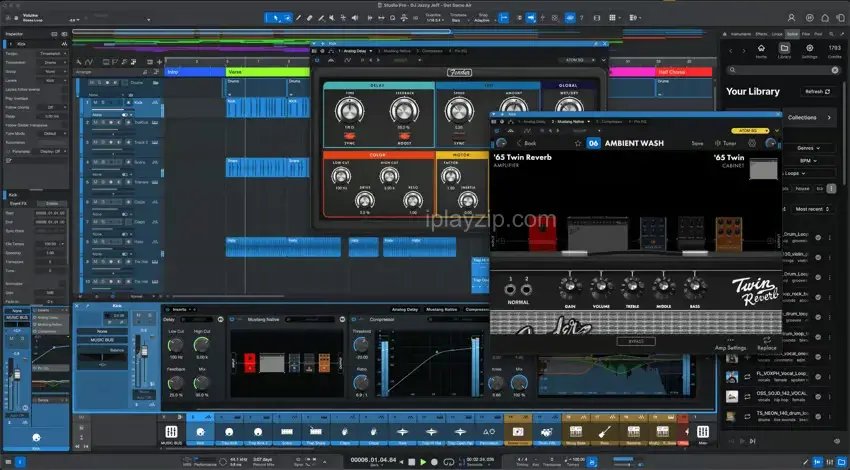Select the Arrow tool in top toolbar
Image resolution: width=850 pixels, height=470 pixels.
tap(275, 18)
